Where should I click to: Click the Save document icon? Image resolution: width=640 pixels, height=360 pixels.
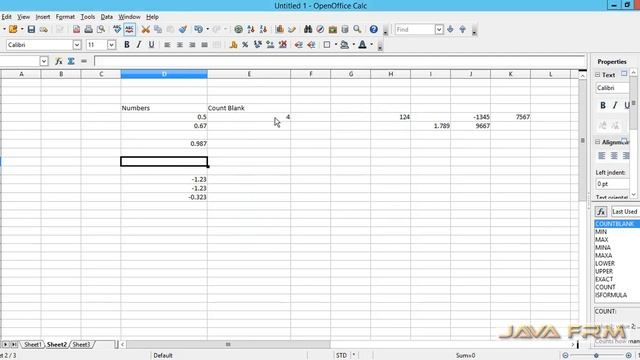[31, 29]
